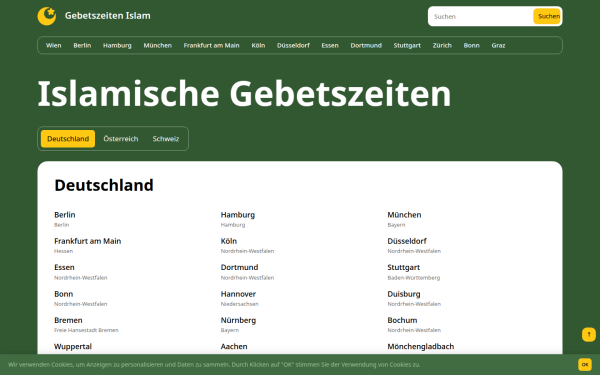Open the Wuppertal city link

tap(73, 347)
